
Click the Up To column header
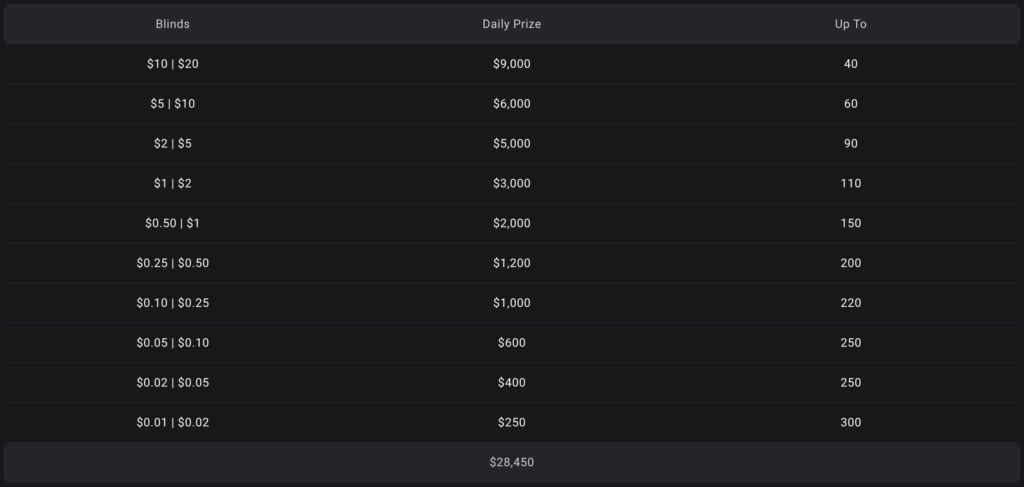pyautogui.click(x=851, y=24)
